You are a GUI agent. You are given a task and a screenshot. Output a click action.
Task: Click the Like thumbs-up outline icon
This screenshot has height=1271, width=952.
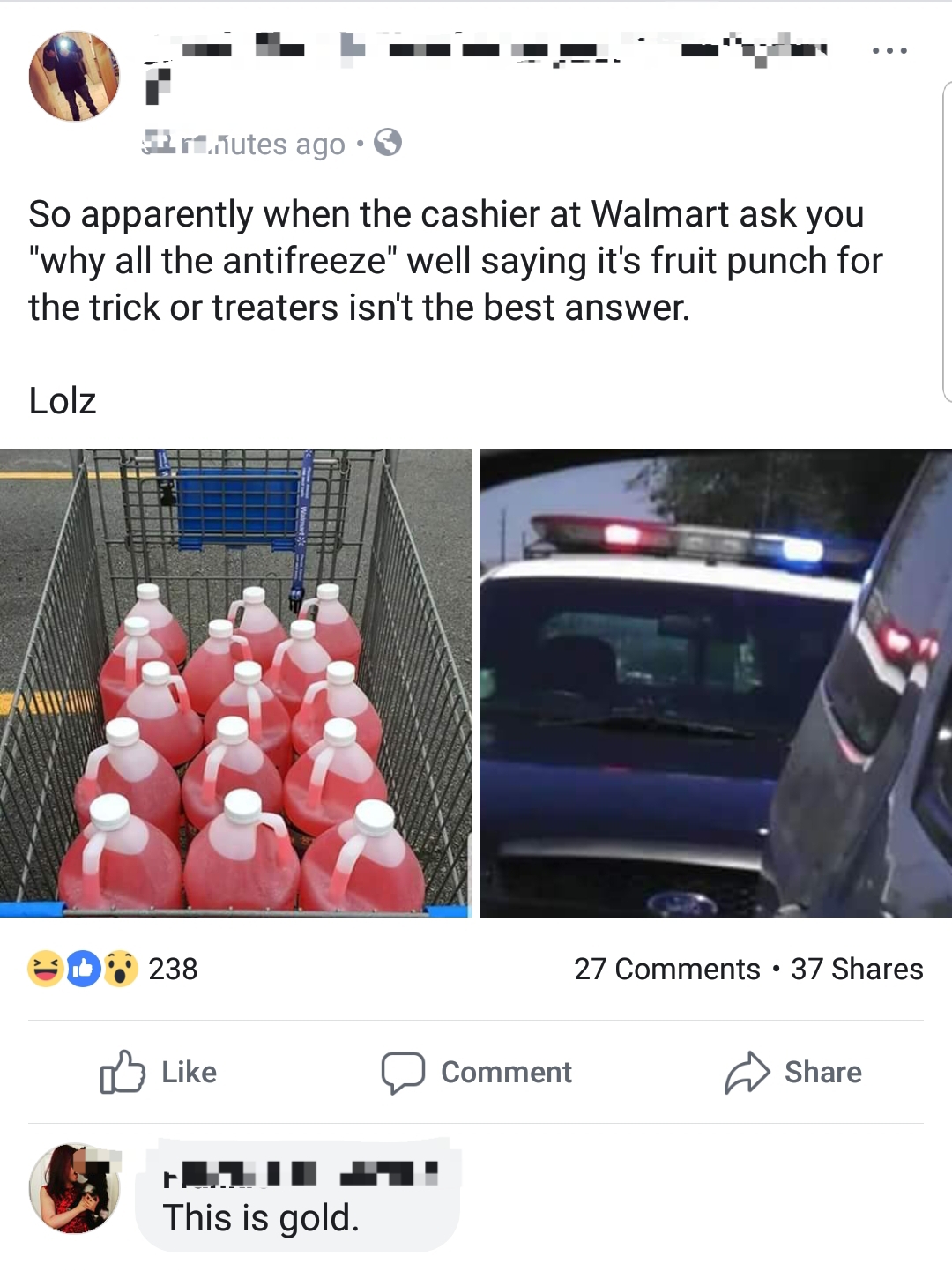123,1072
